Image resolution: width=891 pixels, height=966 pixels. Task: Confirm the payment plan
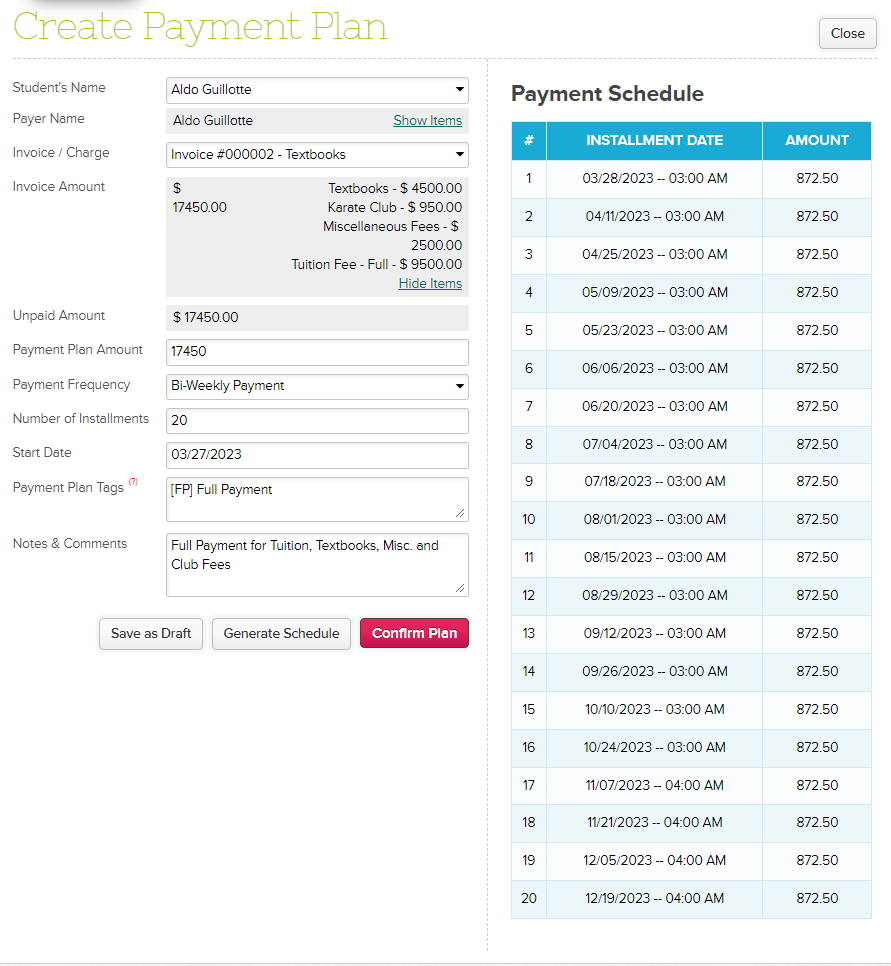click(414, 633)
